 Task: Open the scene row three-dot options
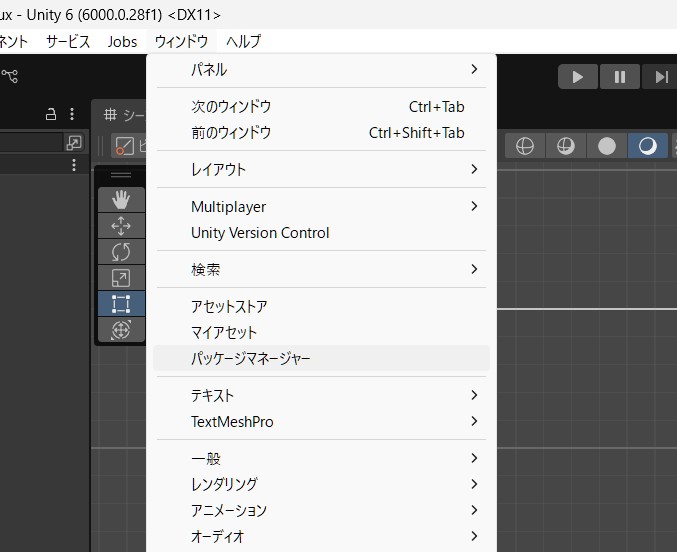[x=74, y=165]
